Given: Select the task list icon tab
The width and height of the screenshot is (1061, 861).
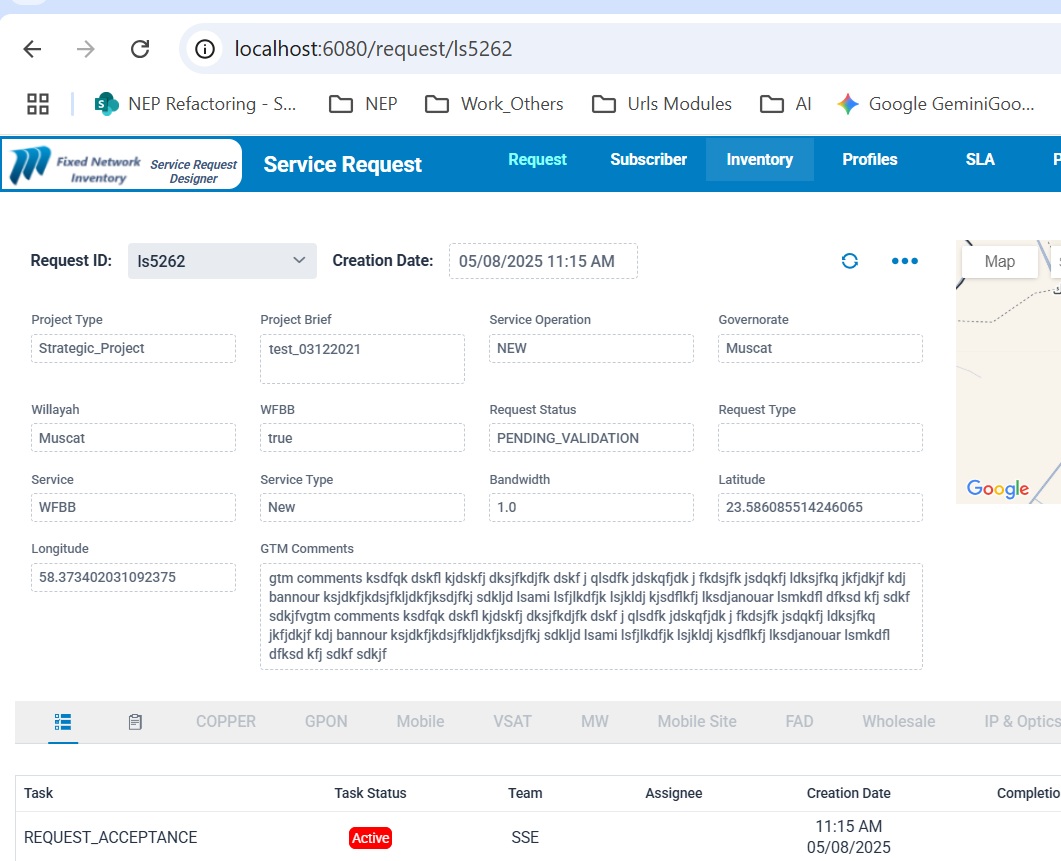Looking at the screenshot, I should tap(63, 721).
